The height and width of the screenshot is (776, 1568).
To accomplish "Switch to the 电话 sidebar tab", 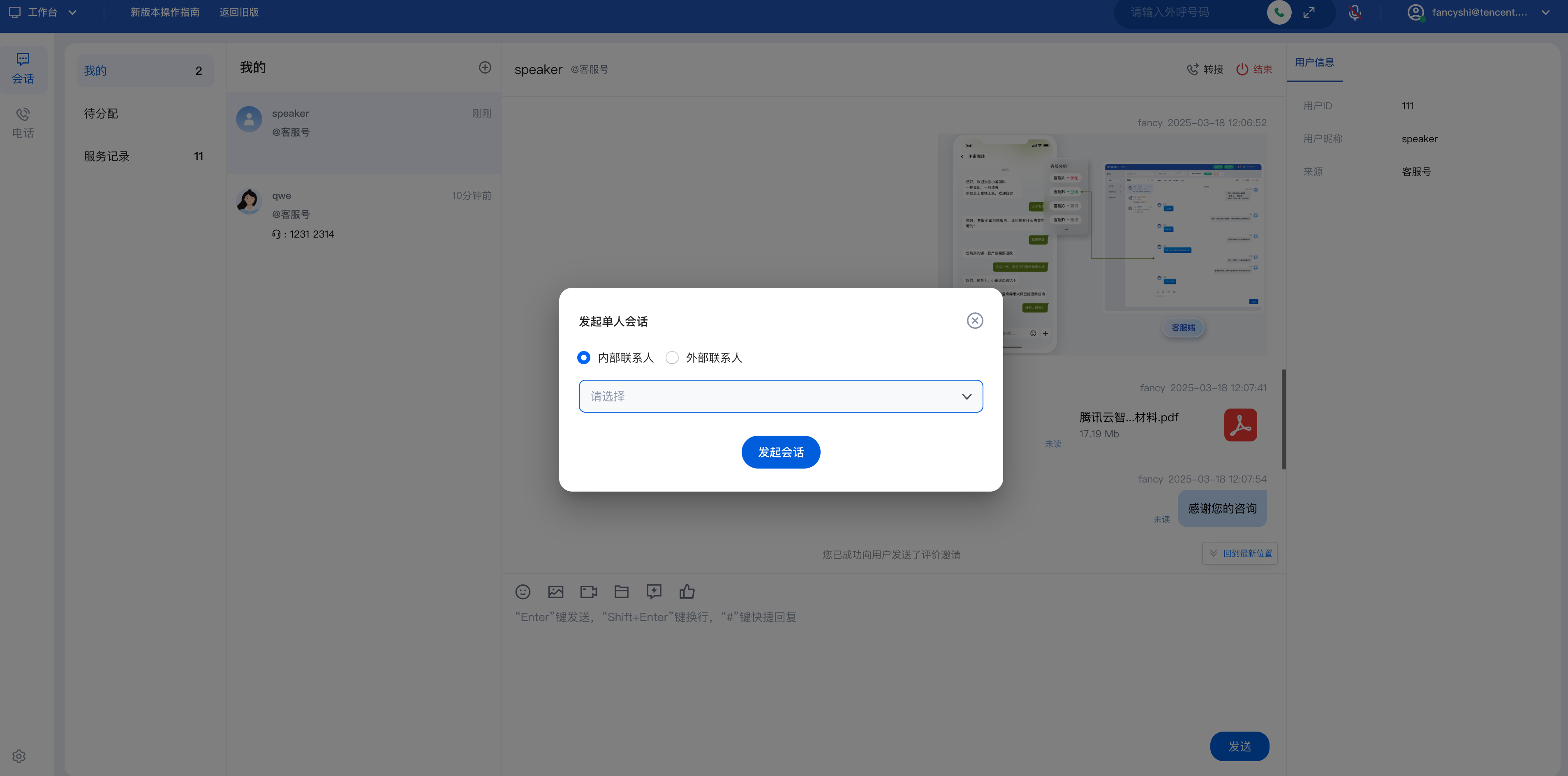I will pos(23,122).
